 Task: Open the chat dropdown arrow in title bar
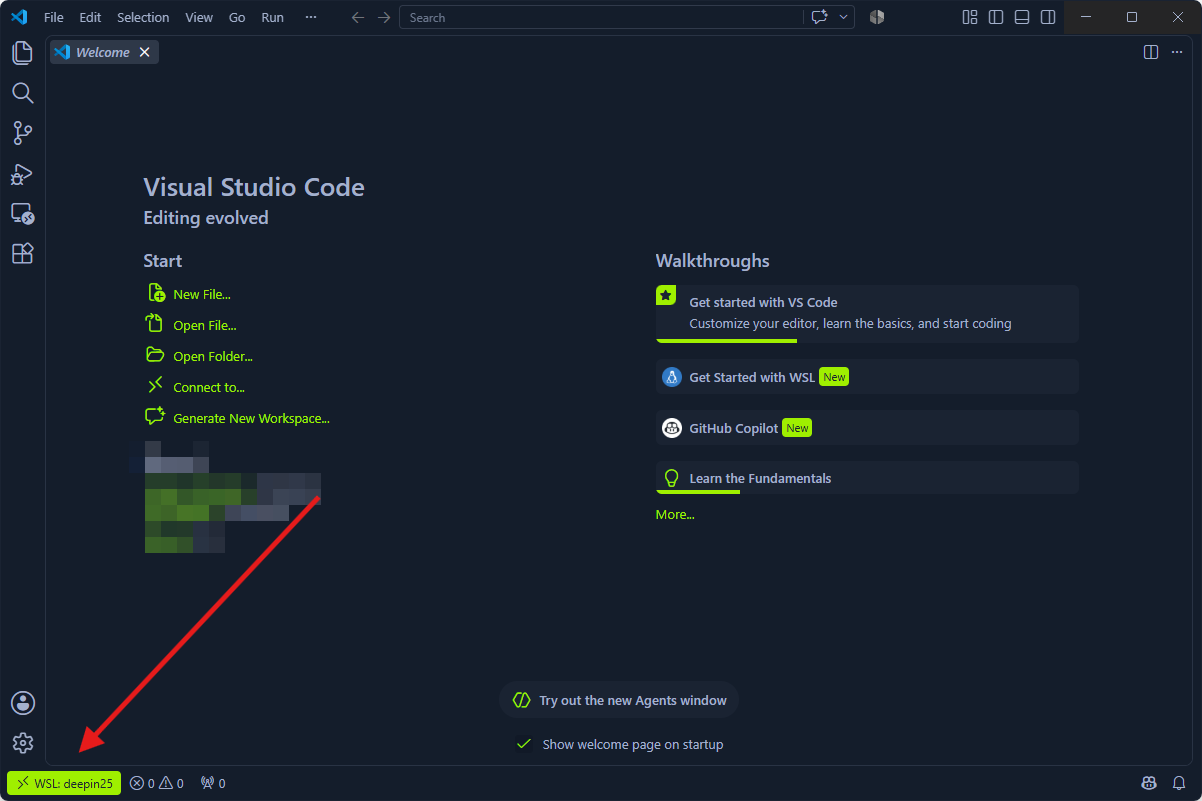(x=844, y=17)
